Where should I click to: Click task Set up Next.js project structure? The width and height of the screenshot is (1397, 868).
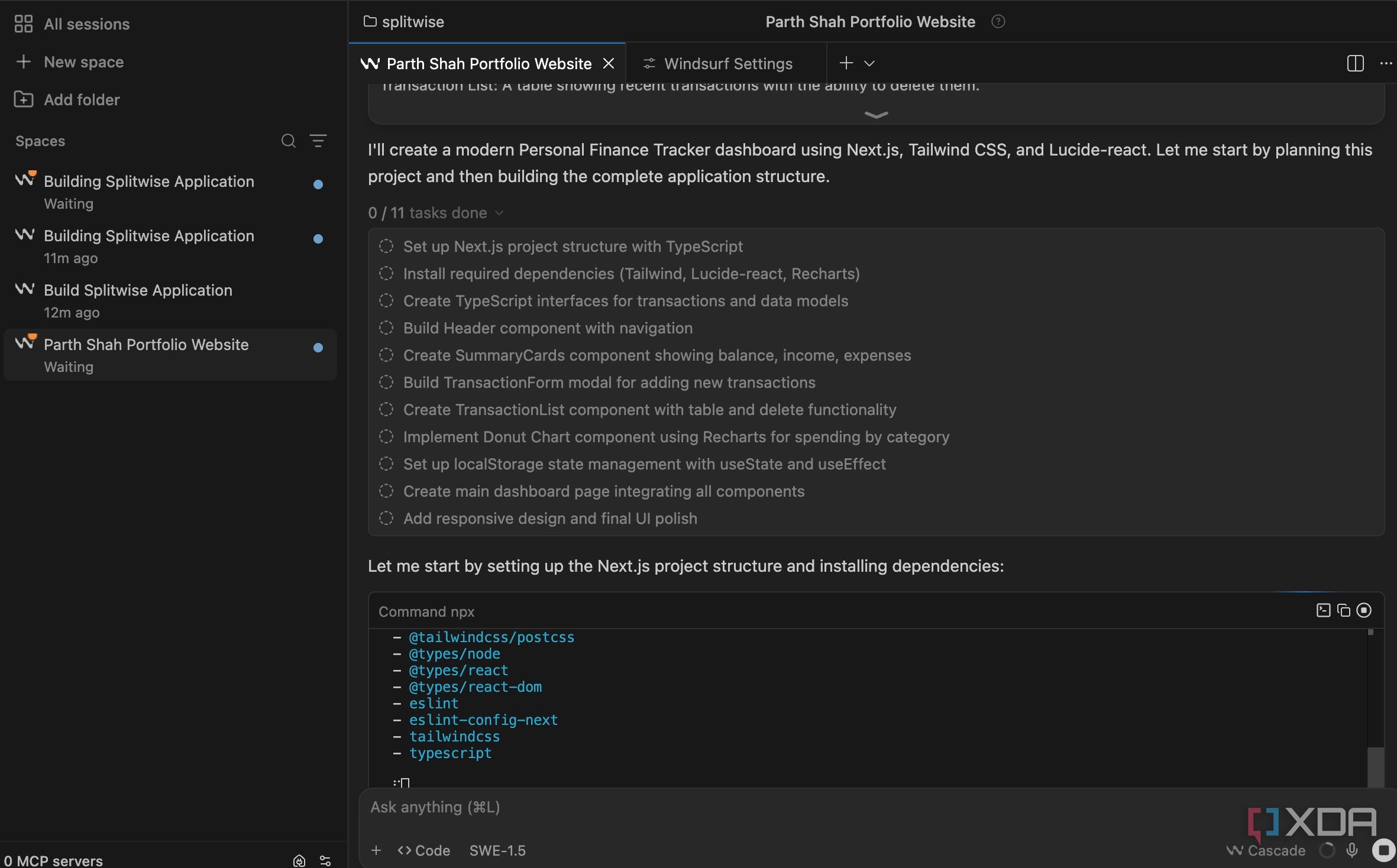(x=573, y=247)
